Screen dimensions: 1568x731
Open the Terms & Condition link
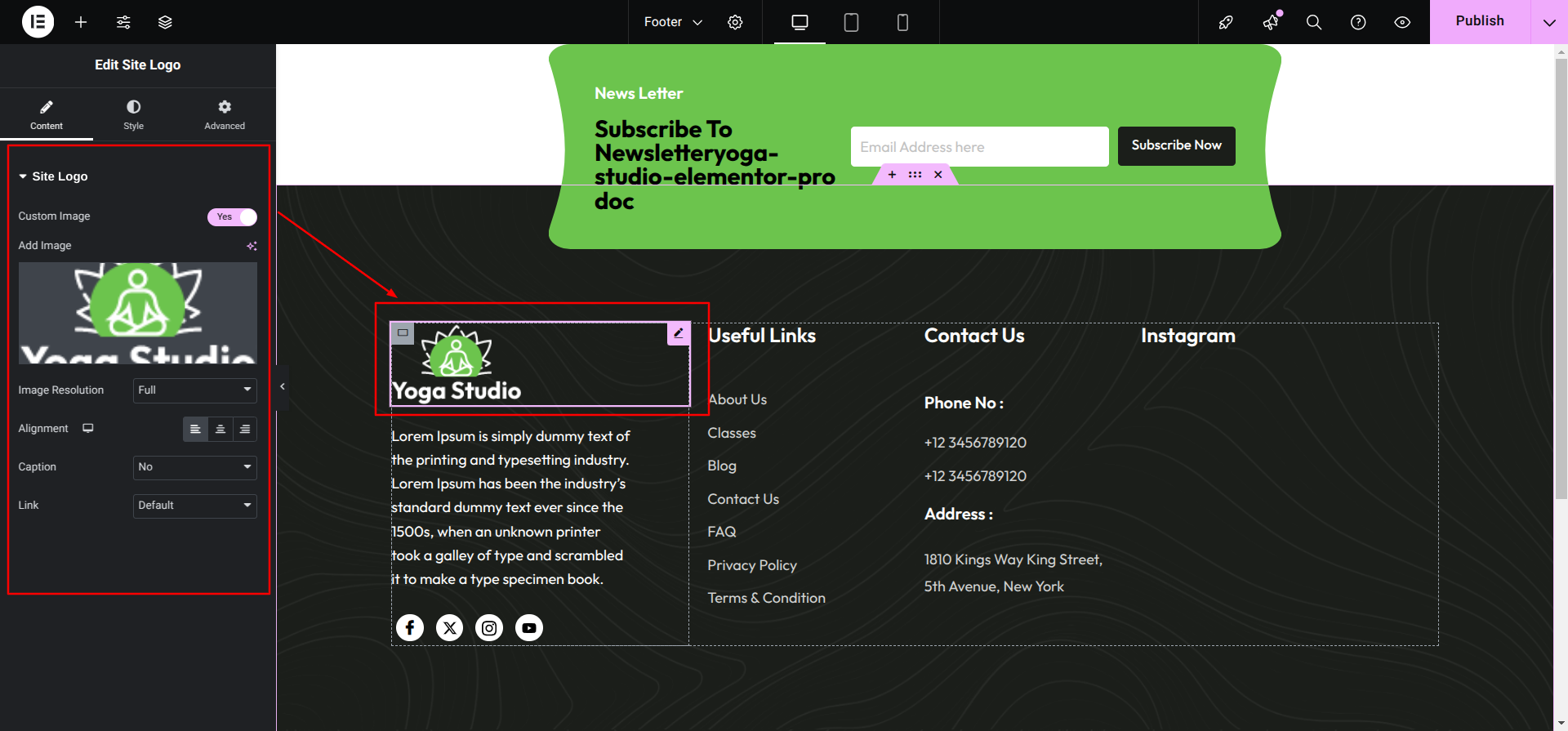767,598
